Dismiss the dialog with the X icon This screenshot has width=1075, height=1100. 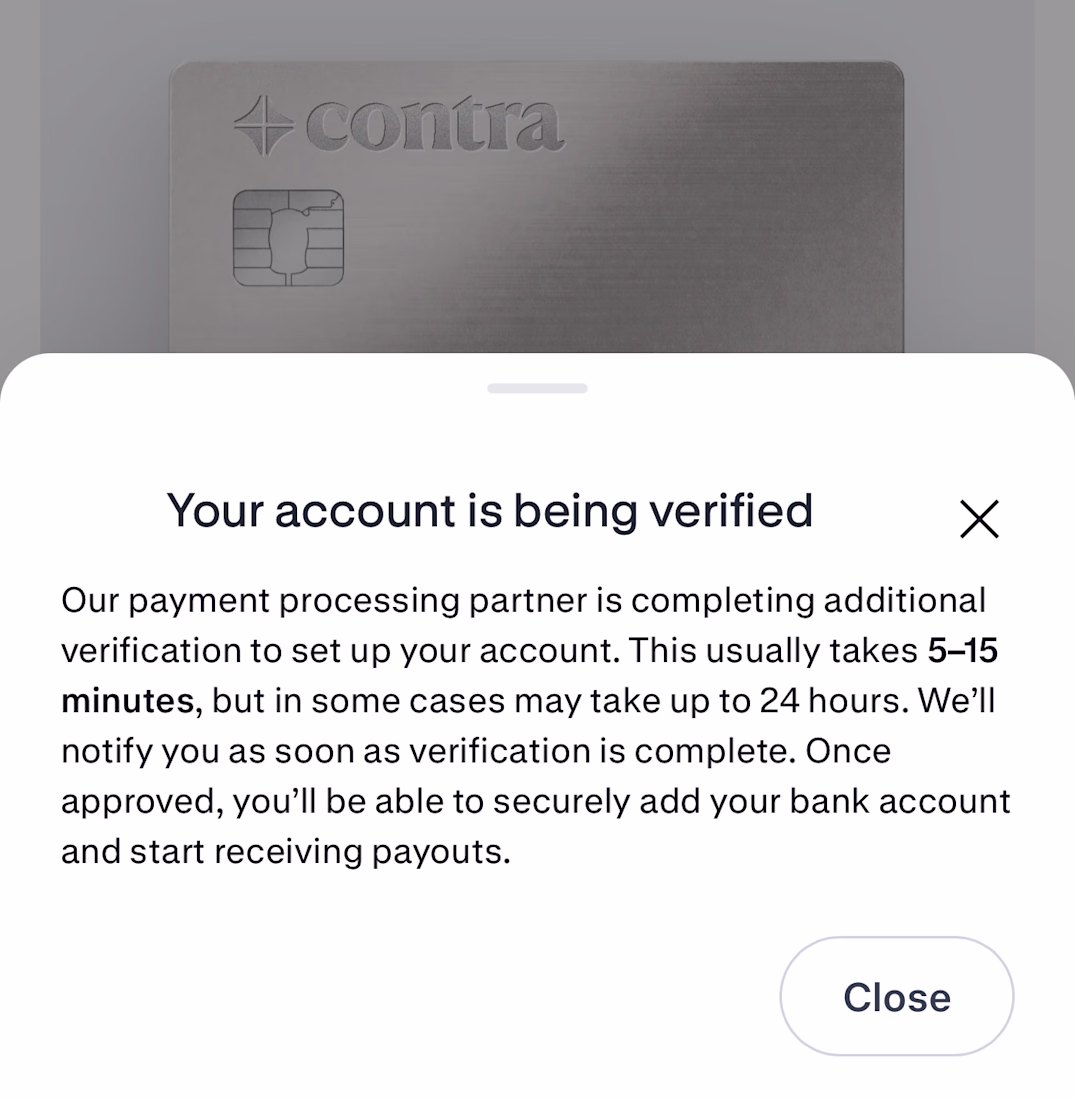coord(979,519)
